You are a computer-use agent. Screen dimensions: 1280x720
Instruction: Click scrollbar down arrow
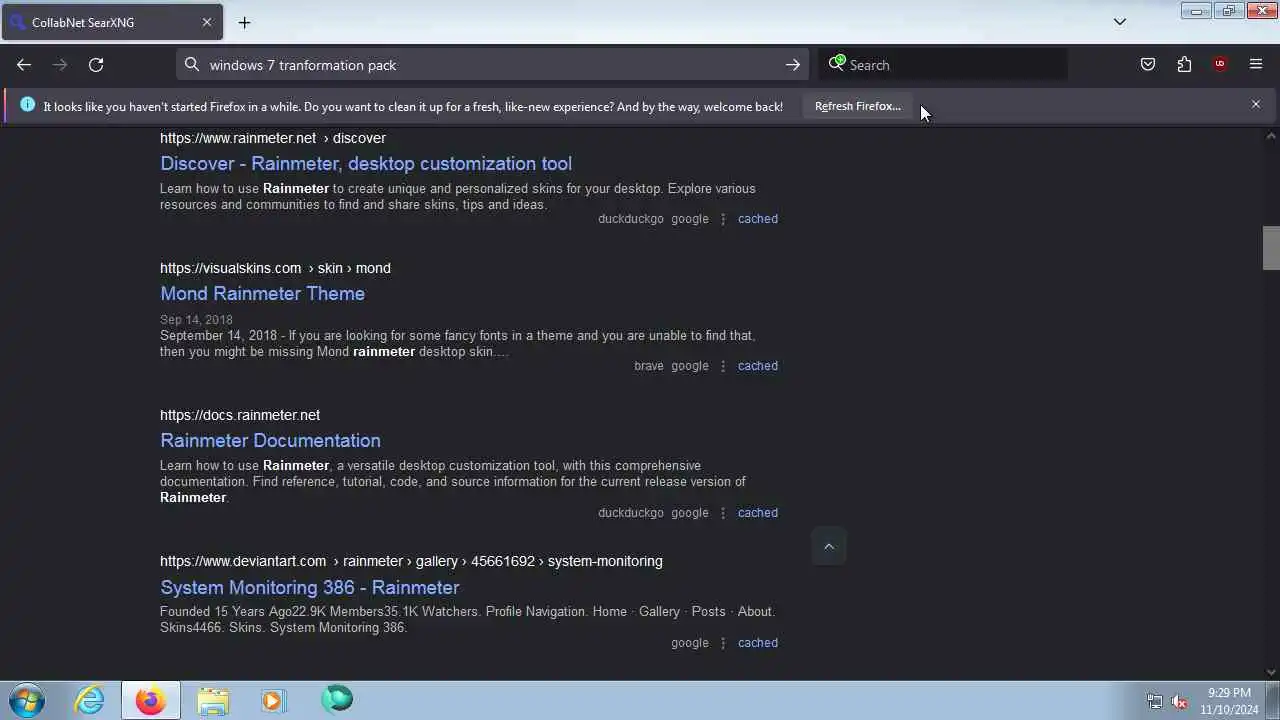click(x=1271, y=672)
